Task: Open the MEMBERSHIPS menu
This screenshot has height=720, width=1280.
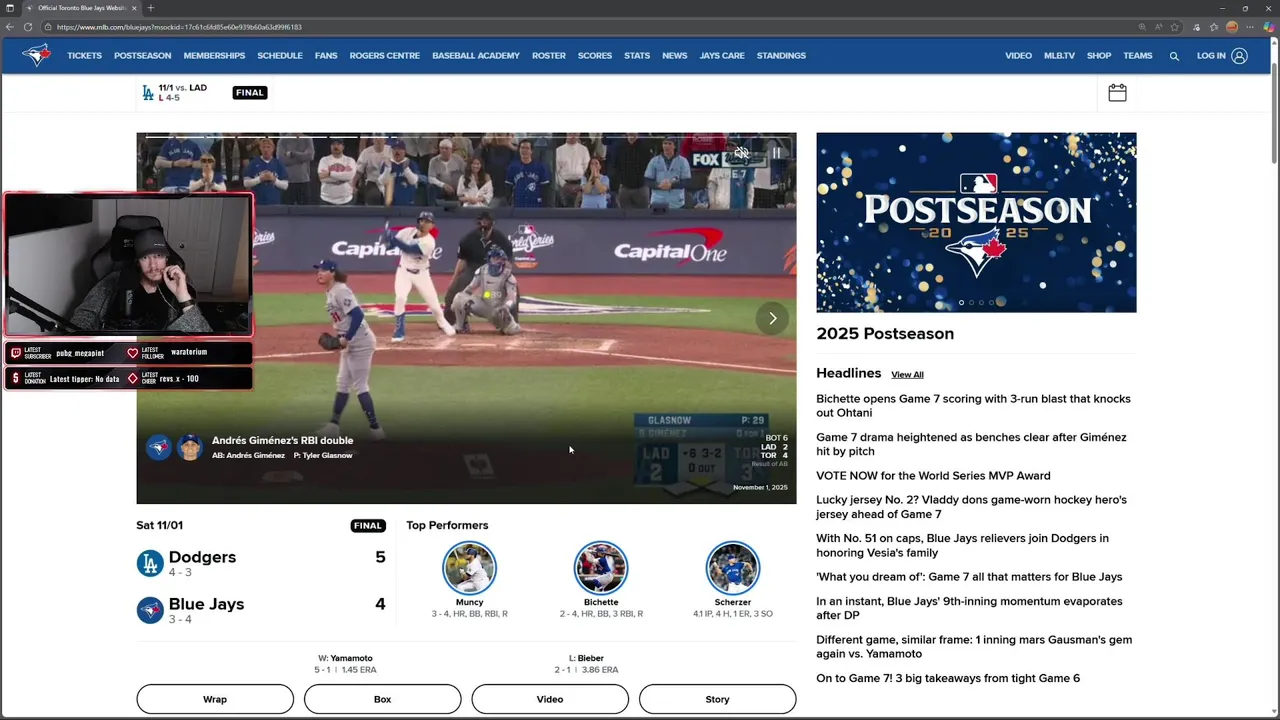Action: coord(214,56)
